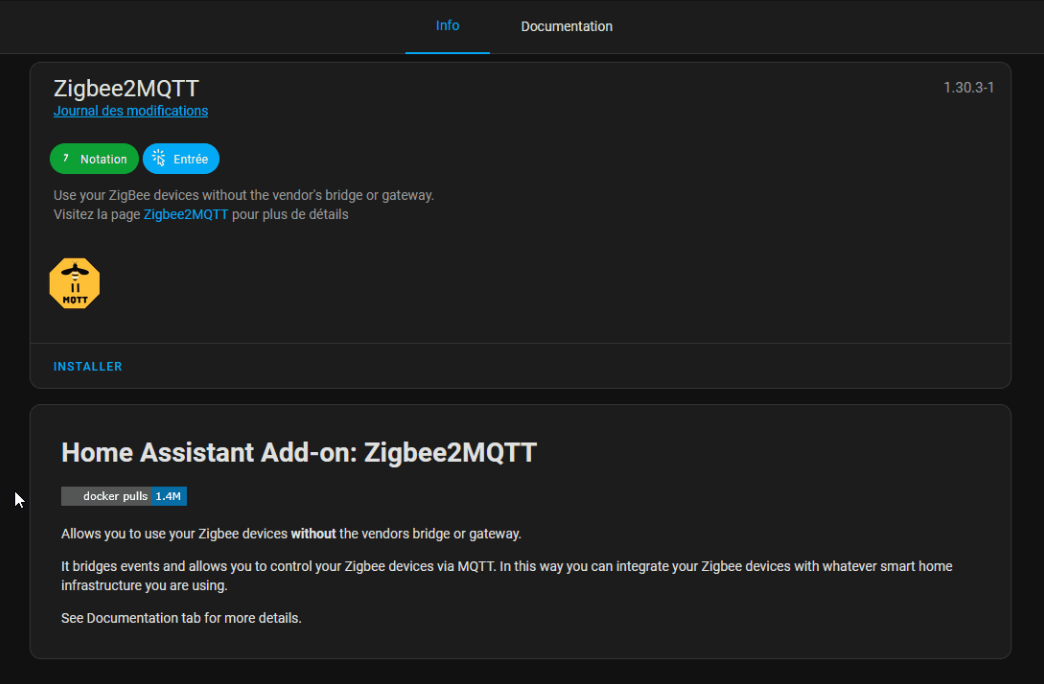Select the green Notation rating badge
1044x684 pixels.
tap(94, 158)
